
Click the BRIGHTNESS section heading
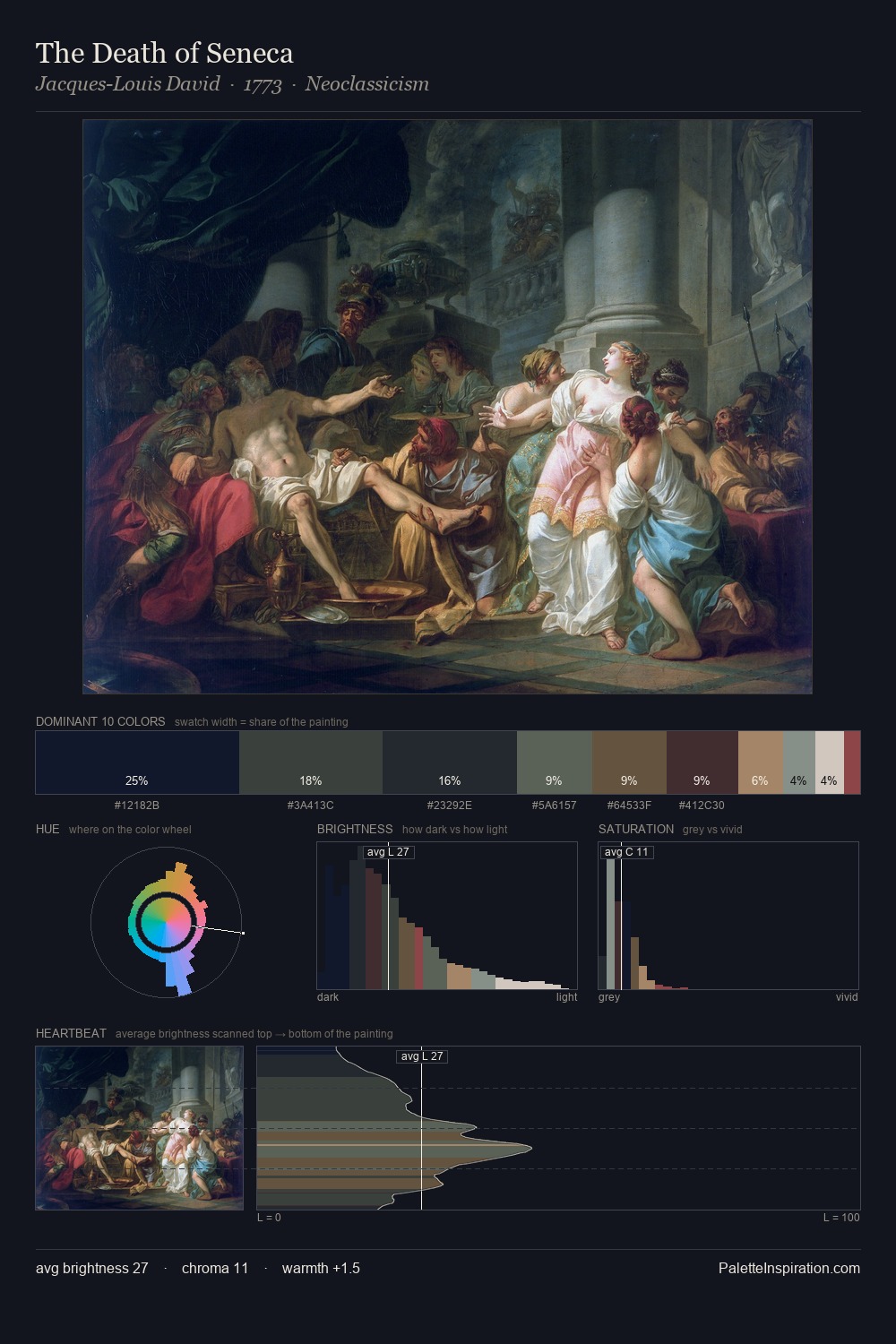355,829
